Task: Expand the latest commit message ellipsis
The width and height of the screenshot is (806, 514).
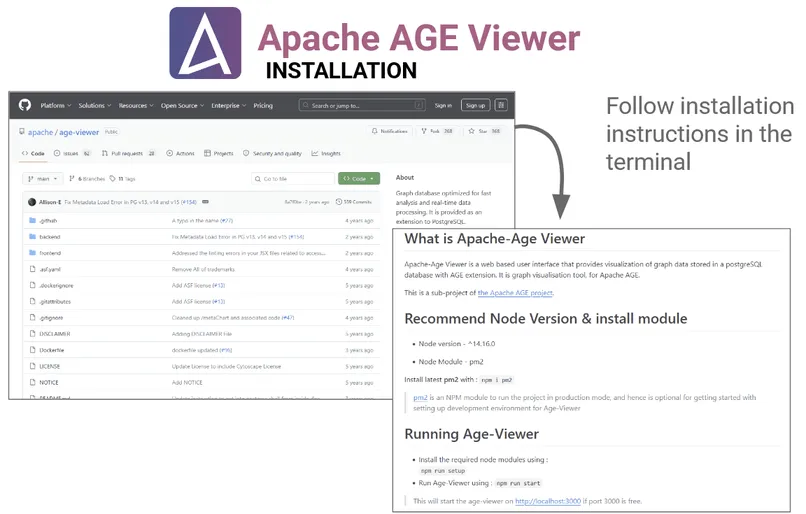Action: pyautogui.click(x=205, y=202)
